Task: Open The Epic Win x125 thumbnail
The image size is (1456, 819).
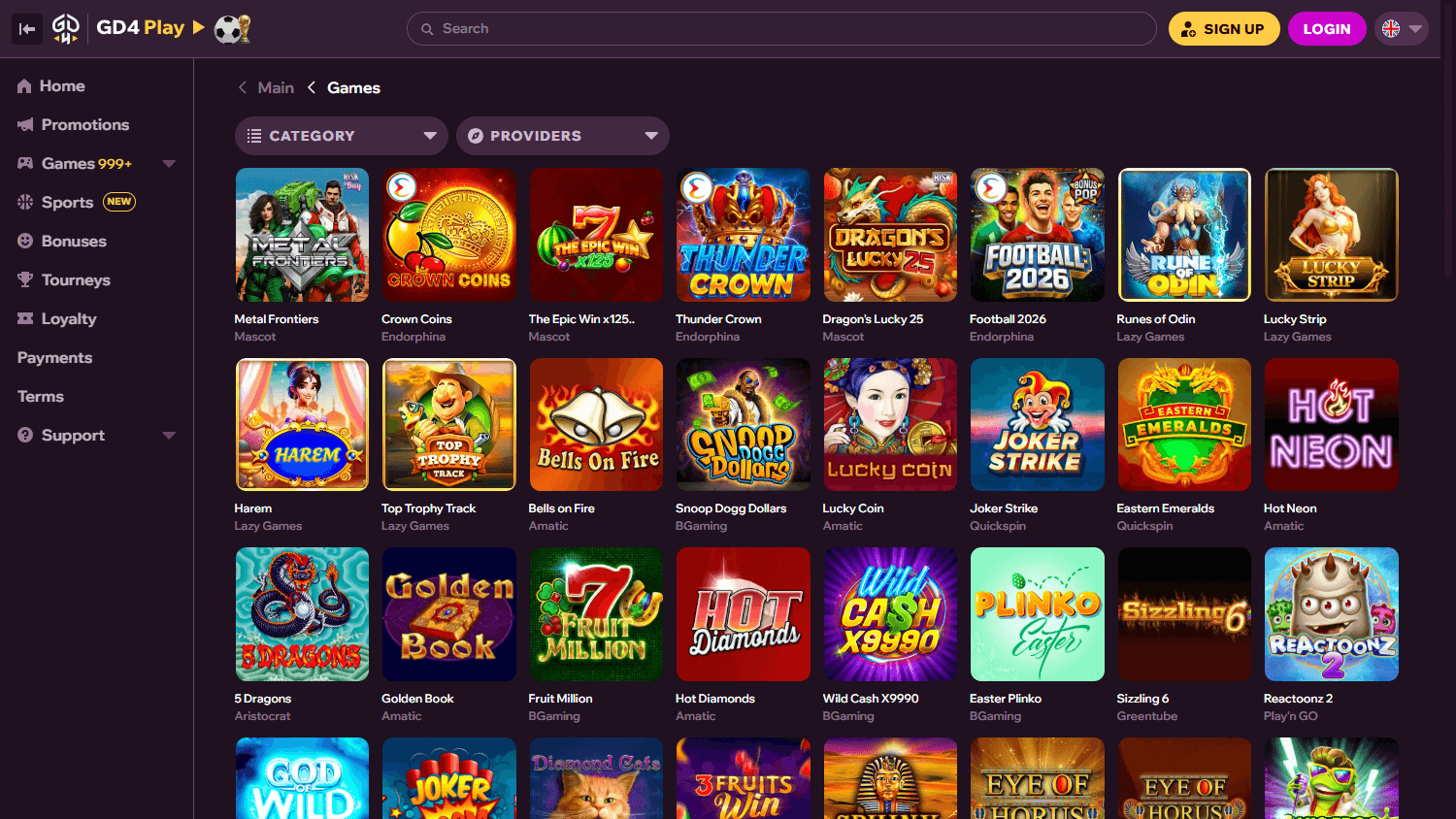Action: (x=596, y=235)
